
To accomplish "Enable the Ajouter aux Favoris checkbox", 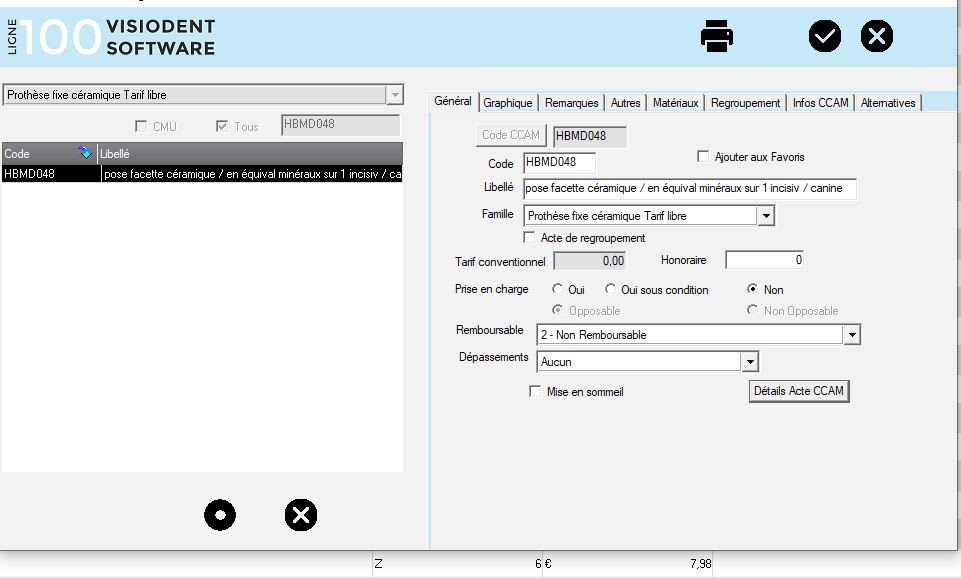I will click(x=704, y=157).
